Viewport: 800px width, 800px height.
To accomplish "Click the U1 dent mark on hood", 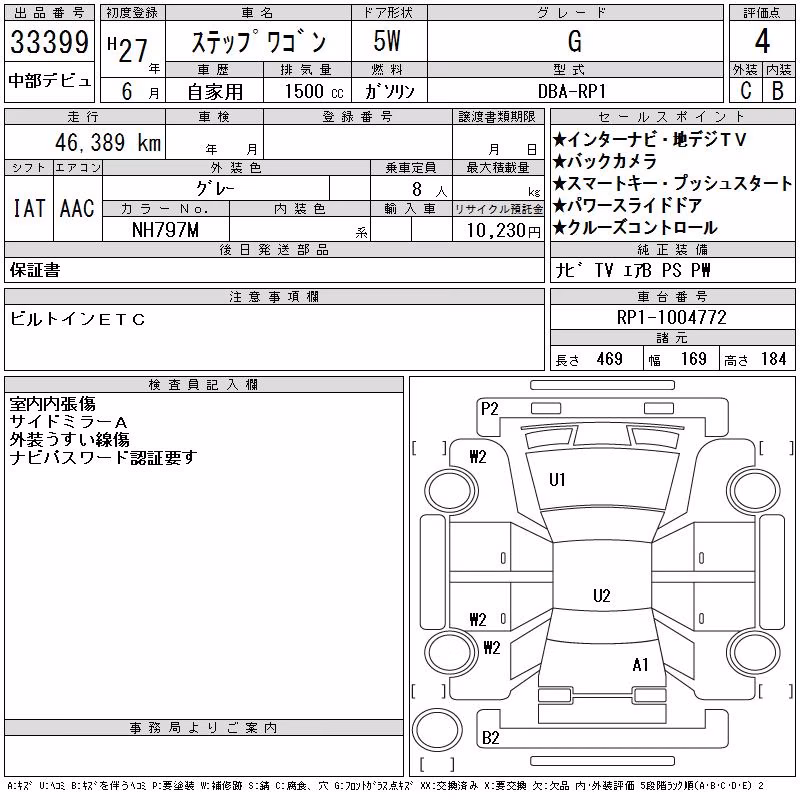I will tap(557, 480).
